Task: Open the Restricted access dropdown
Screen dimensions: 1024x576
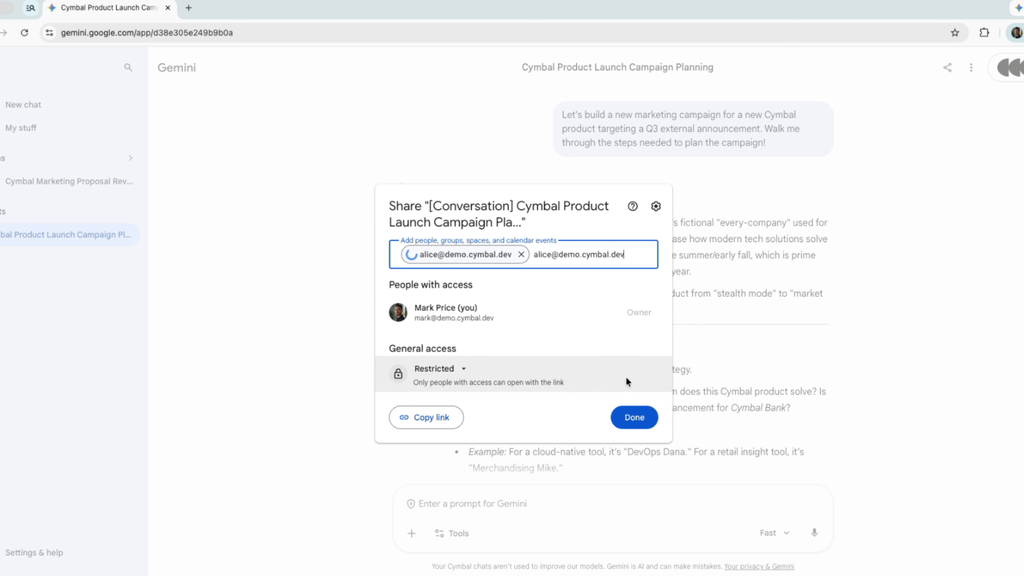Action: (x=440, y=368)
